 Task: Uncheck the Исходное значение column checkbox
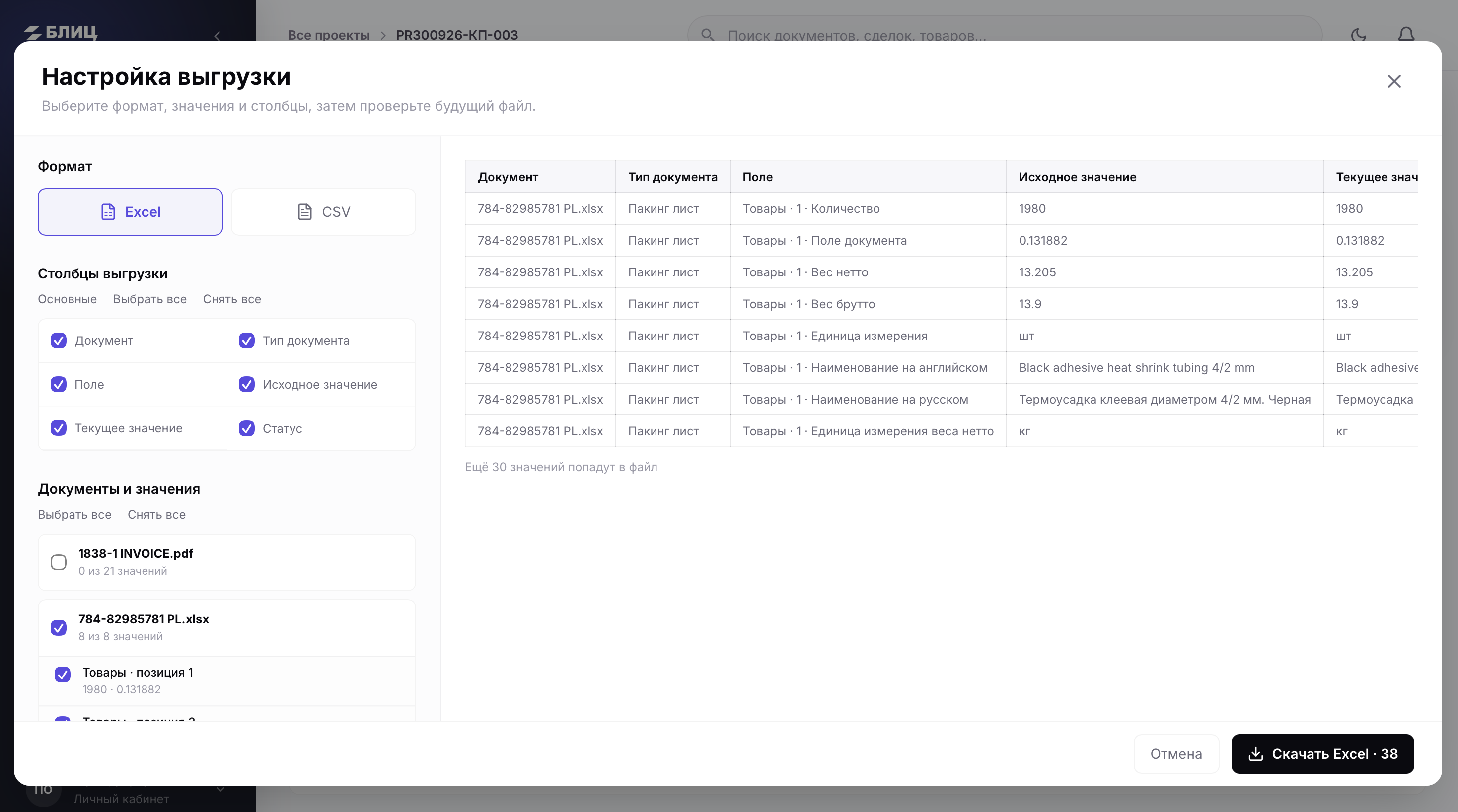click(x=246, y=384)
